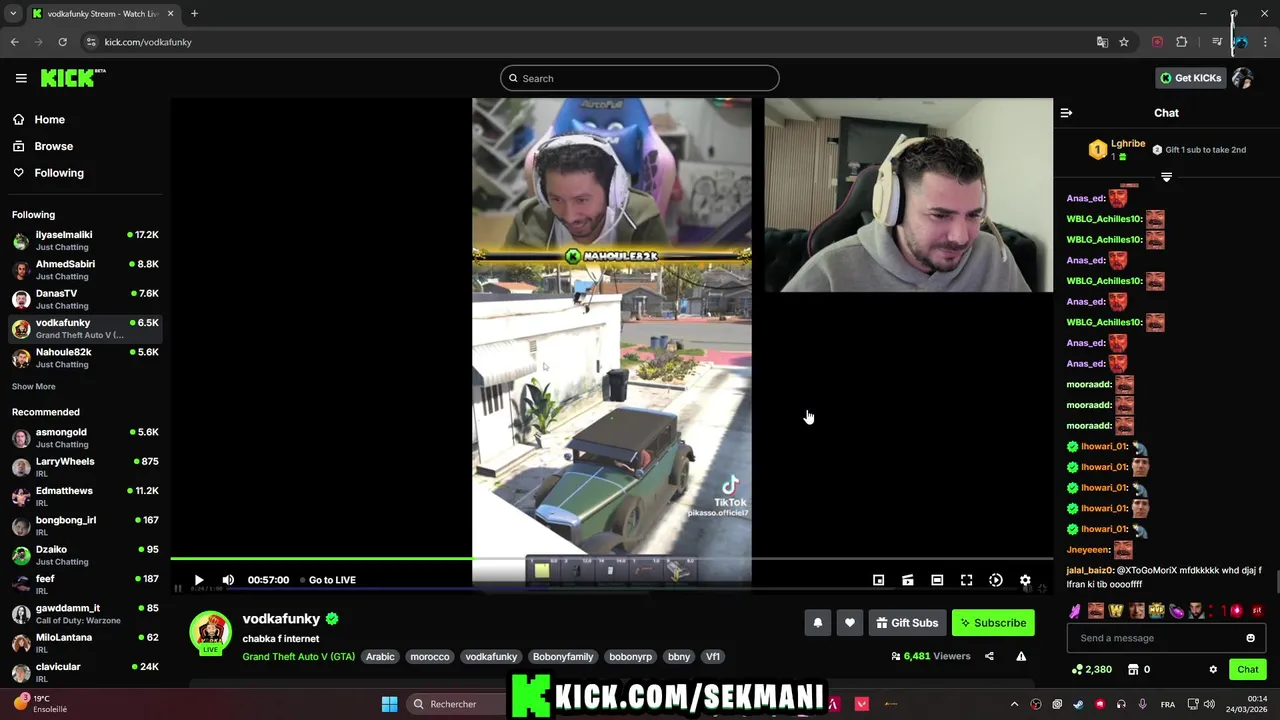Open a new browser tab
1280x720 pixels.
pos(194,14)
